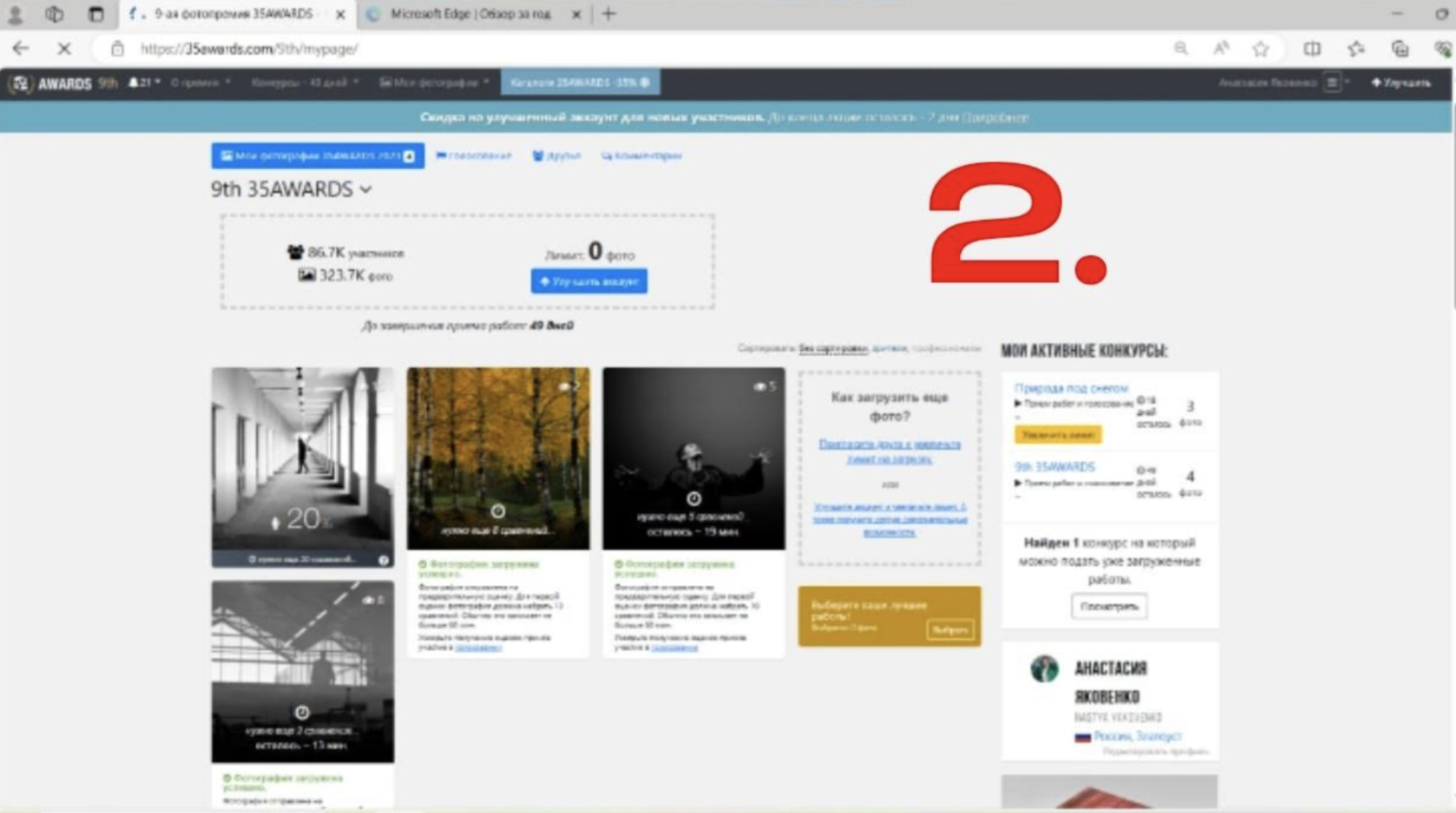Open the Россия, Златоуст location link

point(1137,736)
